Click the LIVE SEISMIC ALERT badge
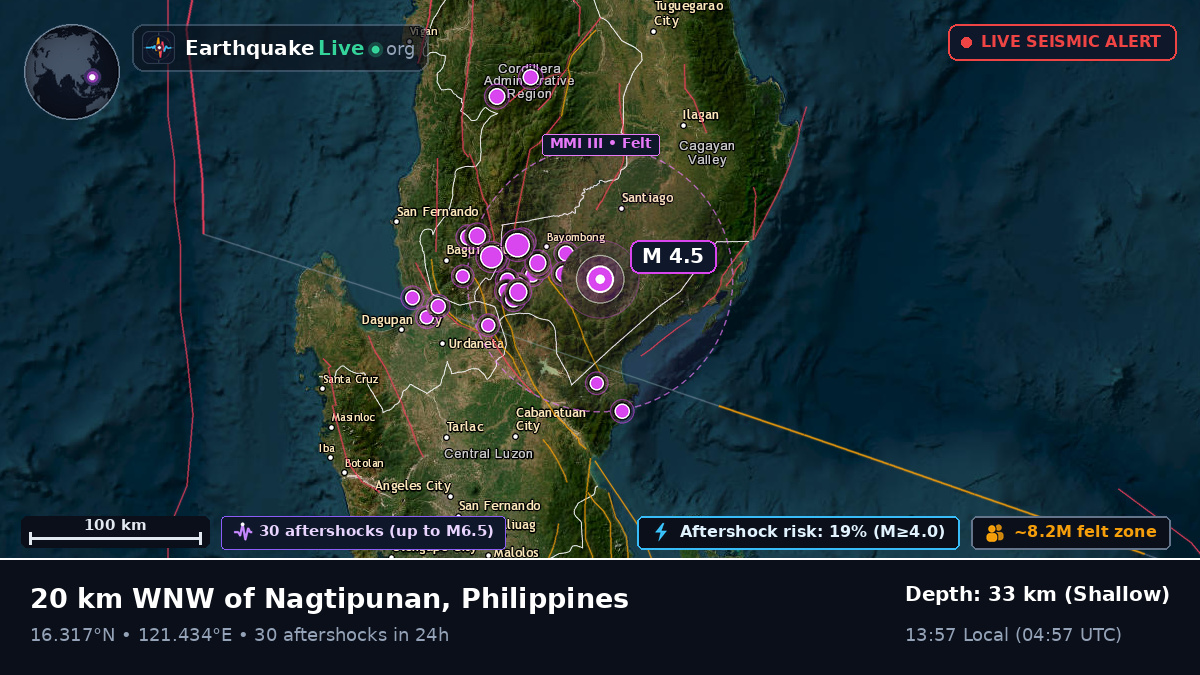The image size is (1200, 675). (1062, 42)
